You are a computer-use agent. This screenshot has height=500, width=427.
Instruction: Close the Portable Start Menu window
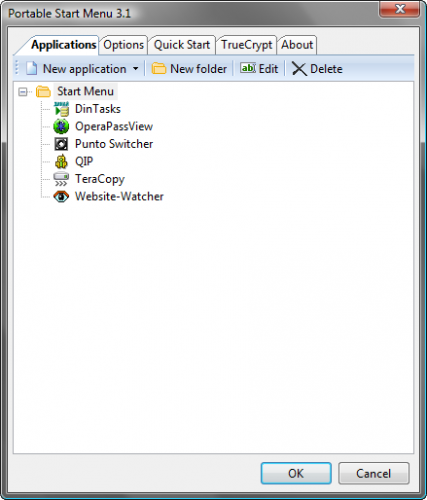coord(399,8)
